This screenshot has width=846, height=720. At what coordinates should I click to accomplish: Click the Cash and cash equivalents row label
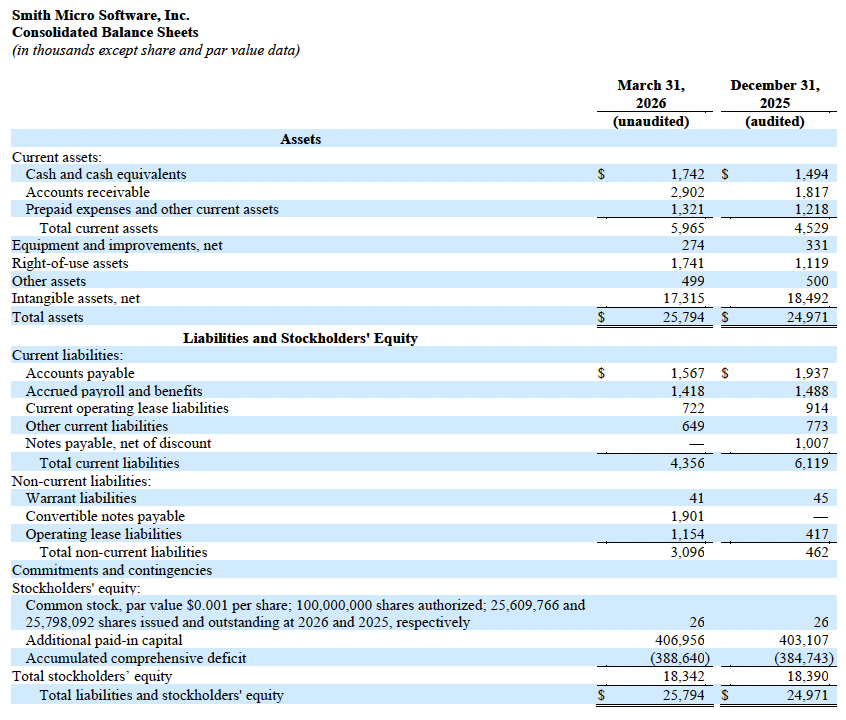pos(110,173)
